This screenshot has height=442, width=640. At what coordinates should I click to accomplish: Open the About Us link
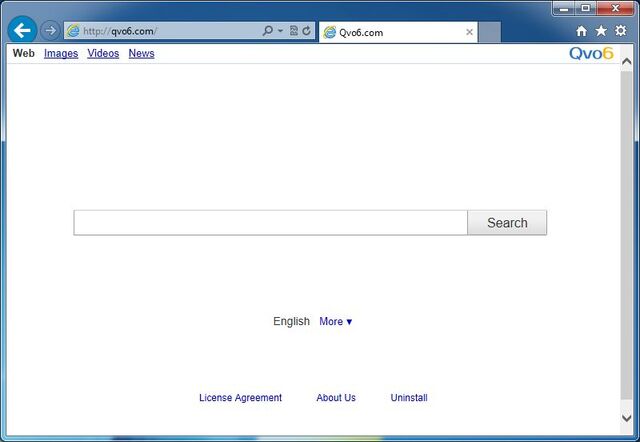tap(336, 398)
